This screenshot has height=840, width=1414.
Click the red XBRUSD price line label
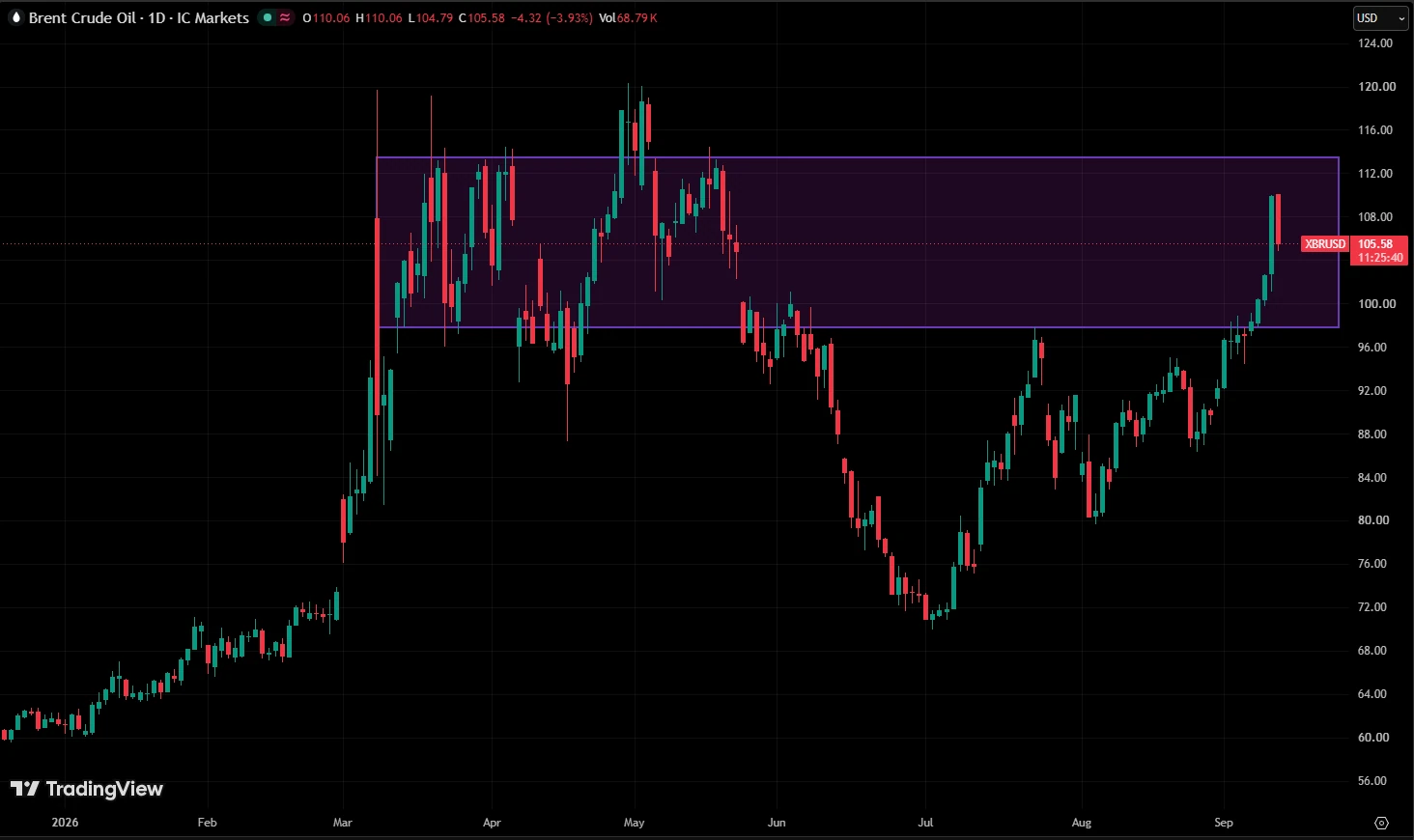[x=1324, y=243]
